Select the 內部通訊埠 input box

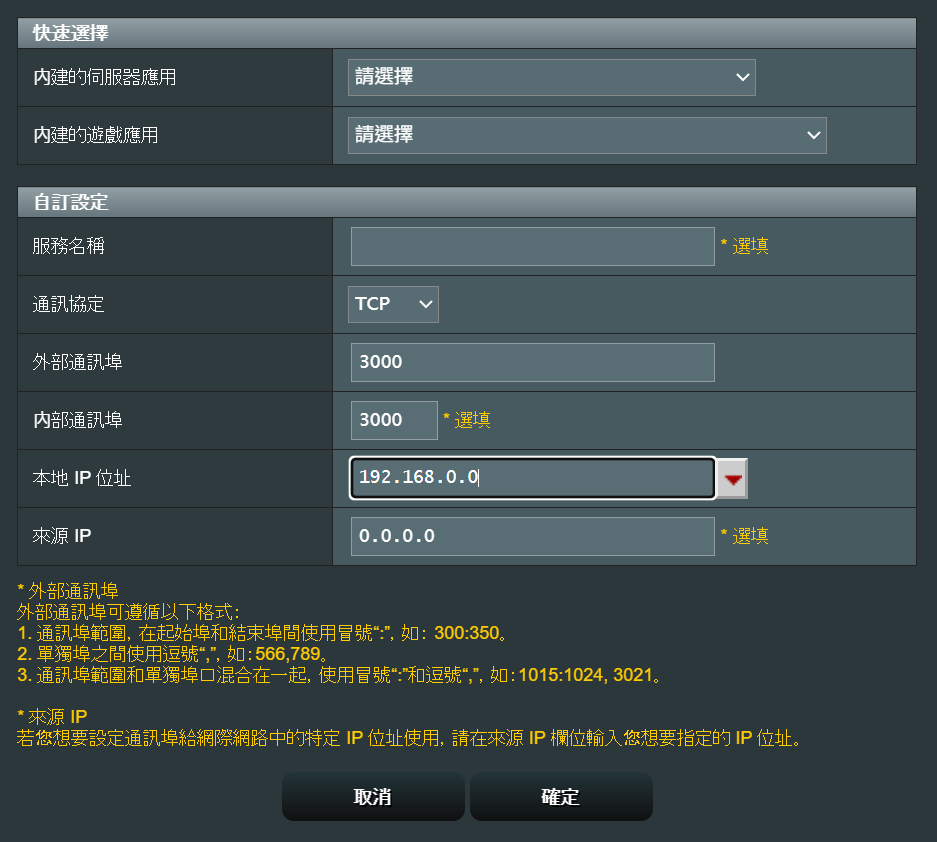click(x=394, y=420)
